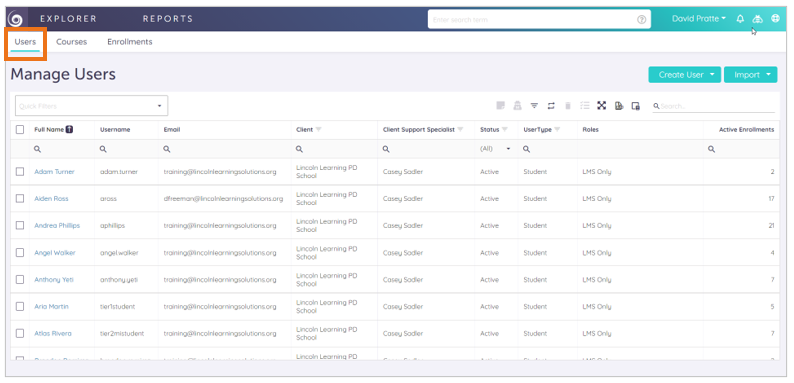Check the box for Aiden Ross
The height and width of the screenshot is (383, 794).
click(x=20, y=199)
